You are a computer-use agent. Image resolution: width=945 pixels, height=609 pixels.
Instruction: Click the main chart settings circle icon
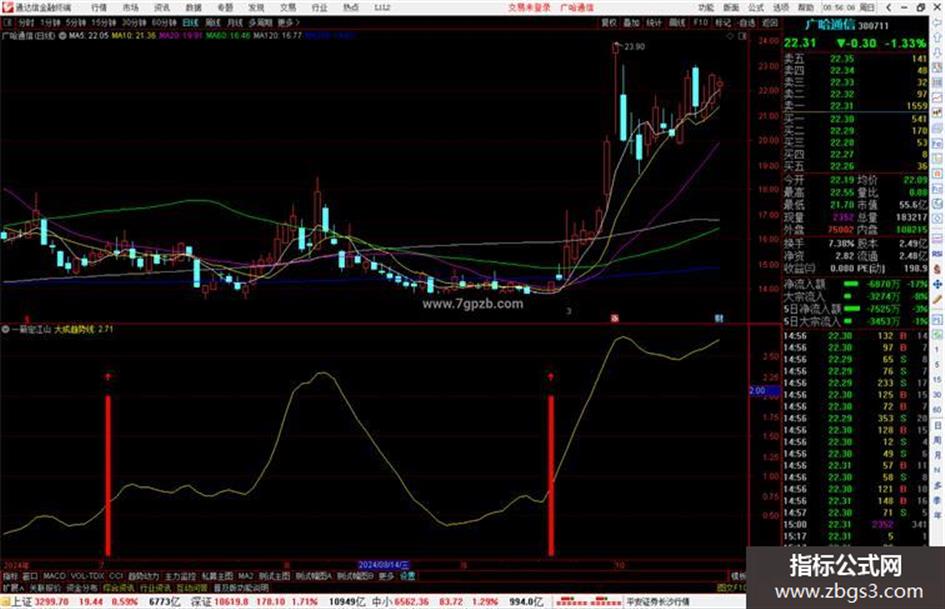62,36
